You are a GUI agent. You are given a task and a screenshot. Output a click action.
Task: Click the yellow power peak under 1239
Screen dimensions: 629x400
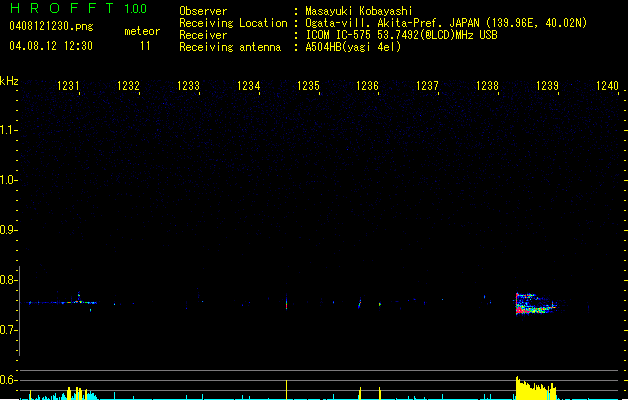pos(536,388)
